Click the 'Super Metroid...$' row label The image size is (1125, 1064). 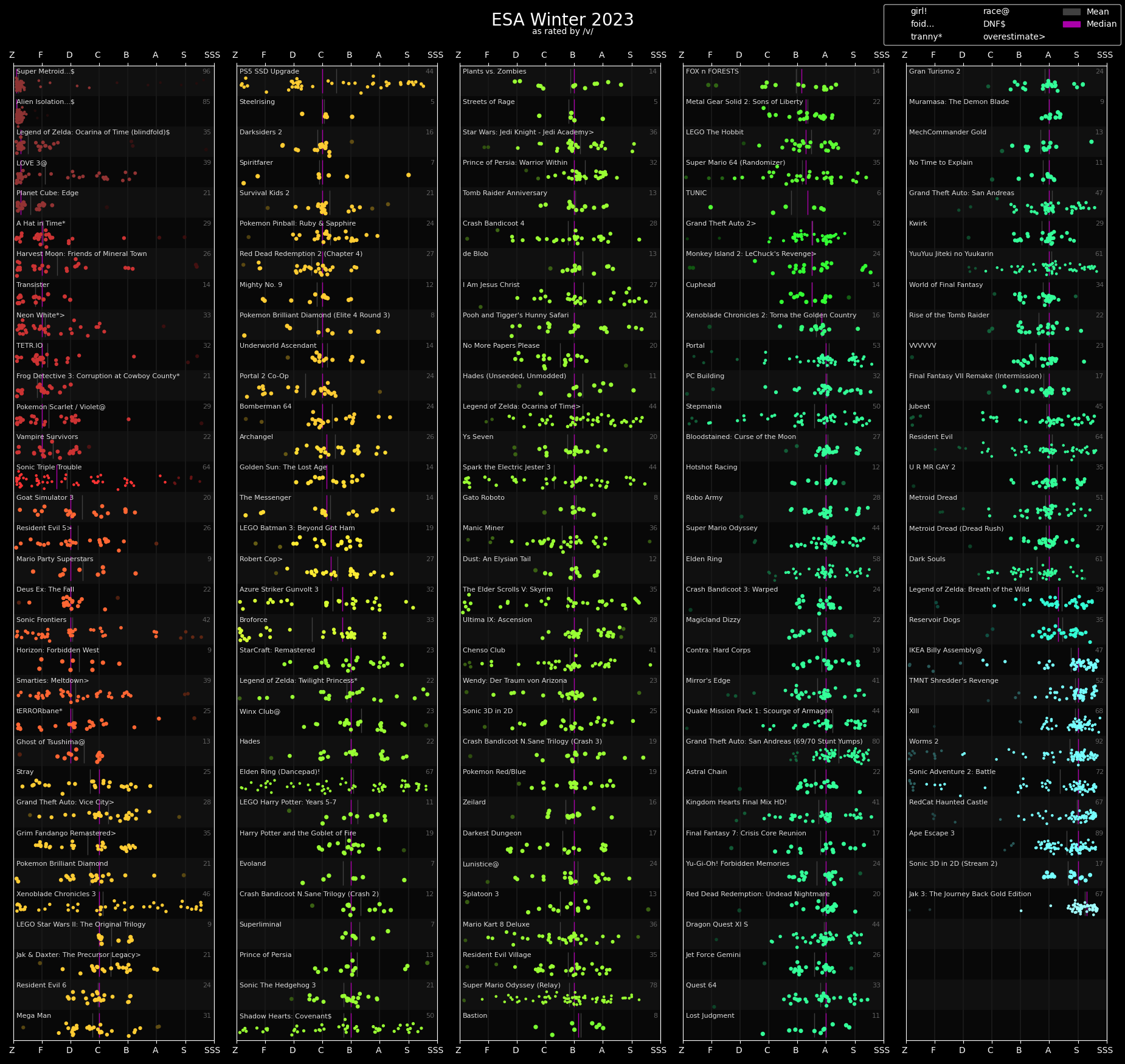pos(46,72)
